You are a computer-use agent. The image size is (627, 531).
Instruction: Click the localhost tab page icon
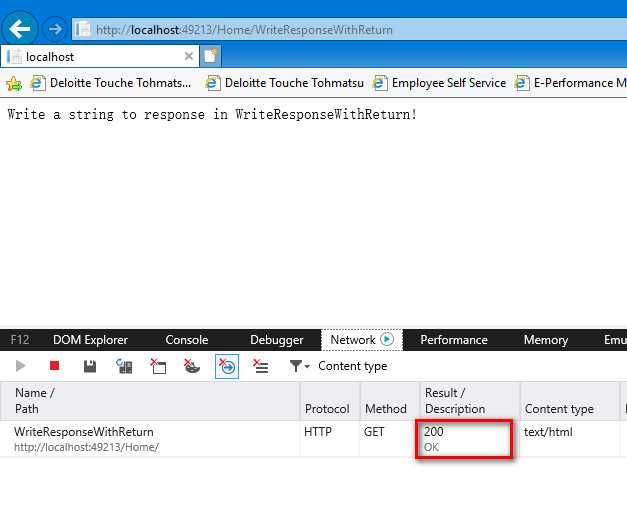(x=14, y=57)
